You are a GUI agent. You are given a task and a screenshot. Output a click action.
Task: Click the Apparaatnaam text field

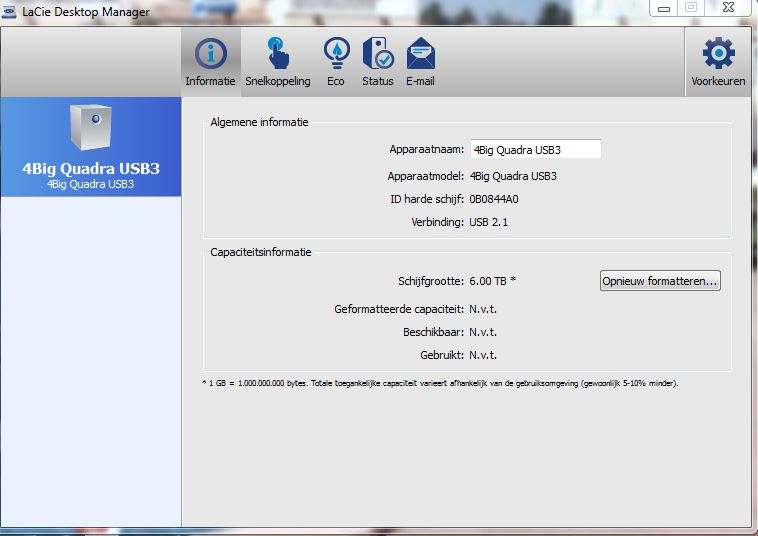[x=535, y=149]
